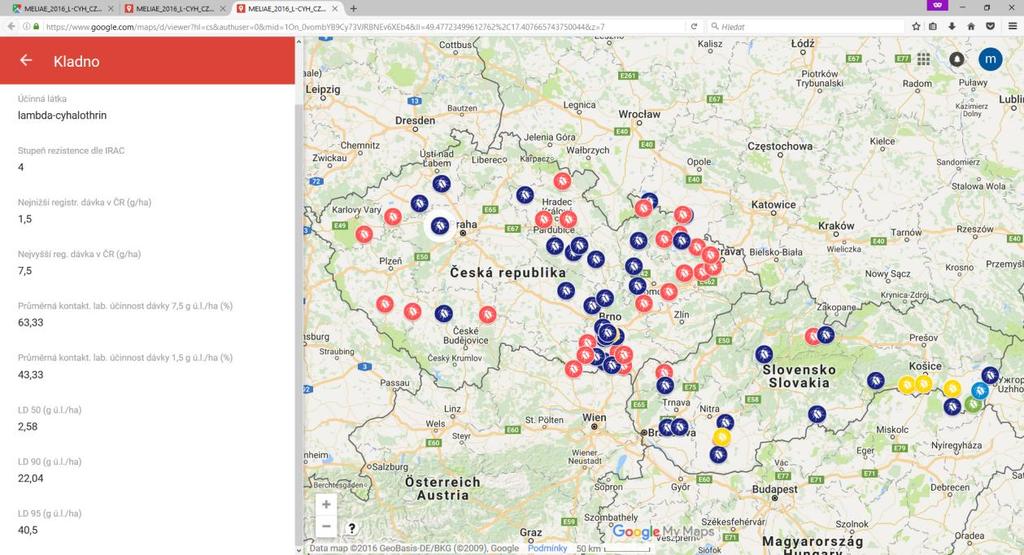The width and height of the screenshot is (1024, 555).
Task: Click the Nejvyšší reg. dávka label
Action: [79, 254]
